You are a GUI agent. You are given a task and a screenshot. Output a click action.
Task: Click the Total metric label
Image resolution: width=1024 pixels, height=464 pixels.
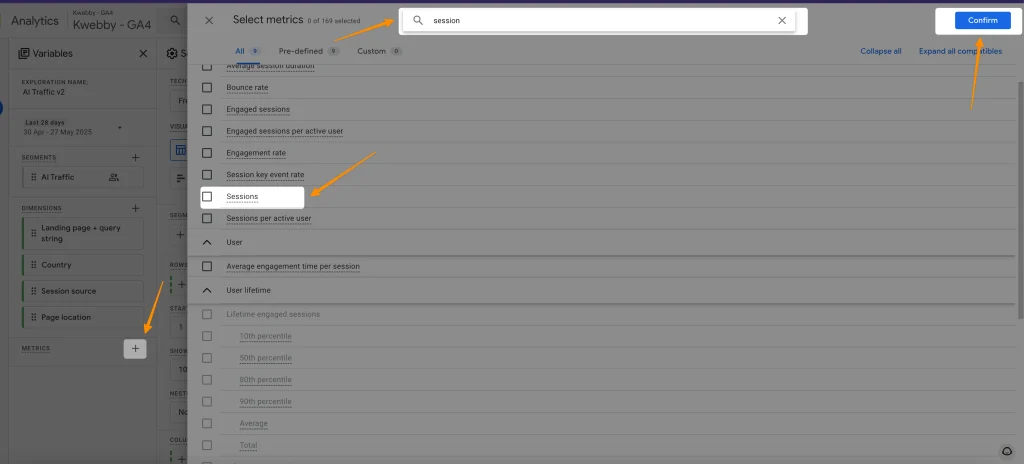[248, 445]
